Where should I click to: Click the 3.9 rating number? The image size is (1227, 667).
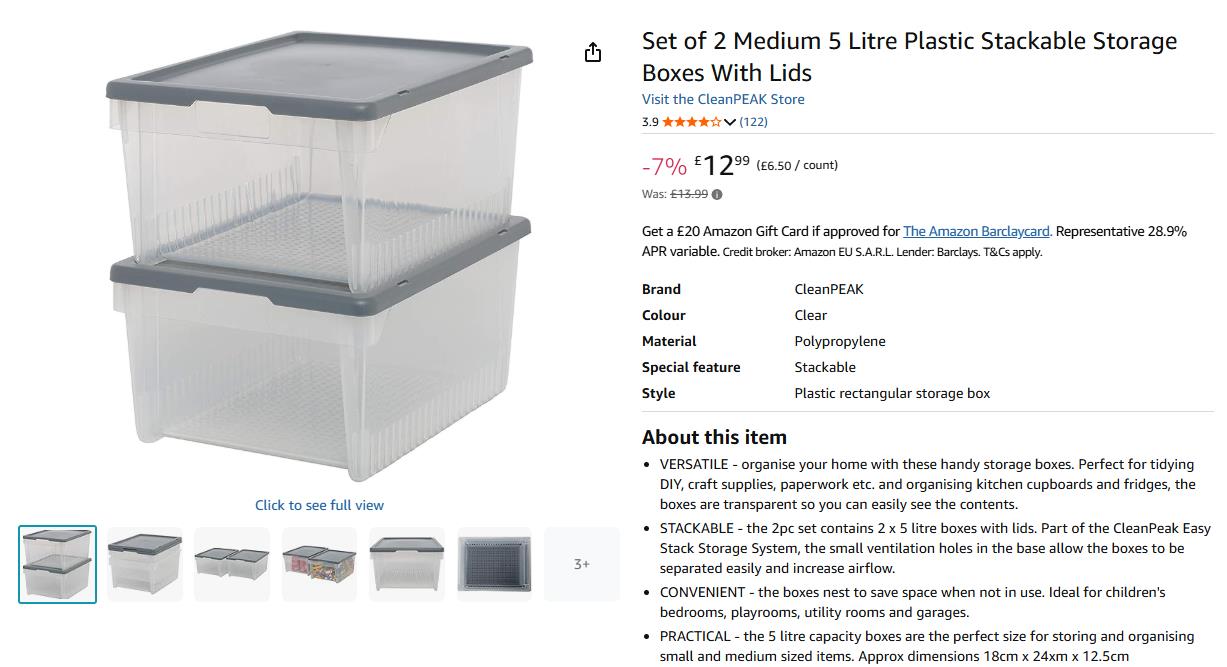650,122
